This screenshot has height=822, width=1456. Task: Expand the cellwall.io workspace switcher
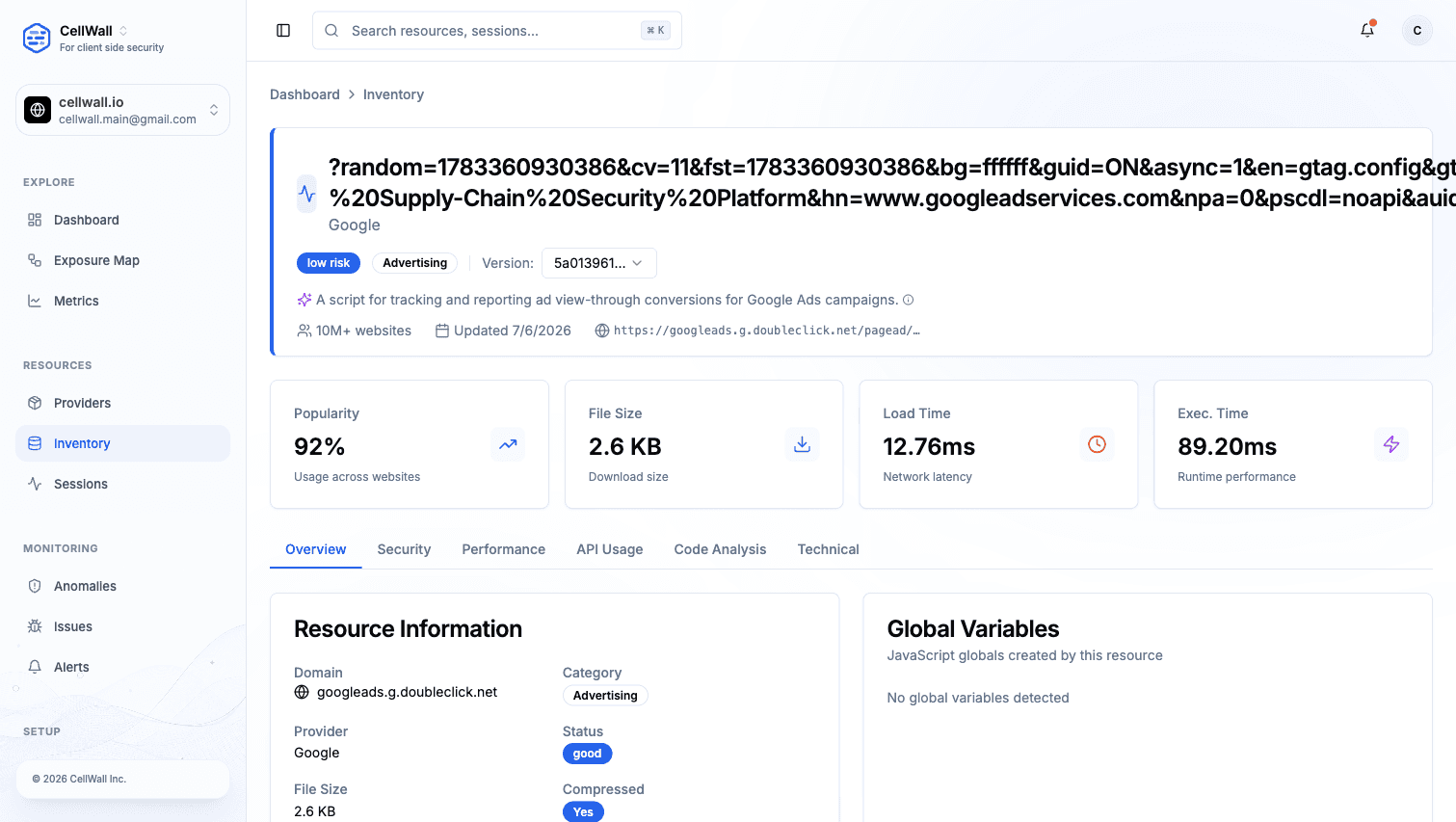(122, 110)
